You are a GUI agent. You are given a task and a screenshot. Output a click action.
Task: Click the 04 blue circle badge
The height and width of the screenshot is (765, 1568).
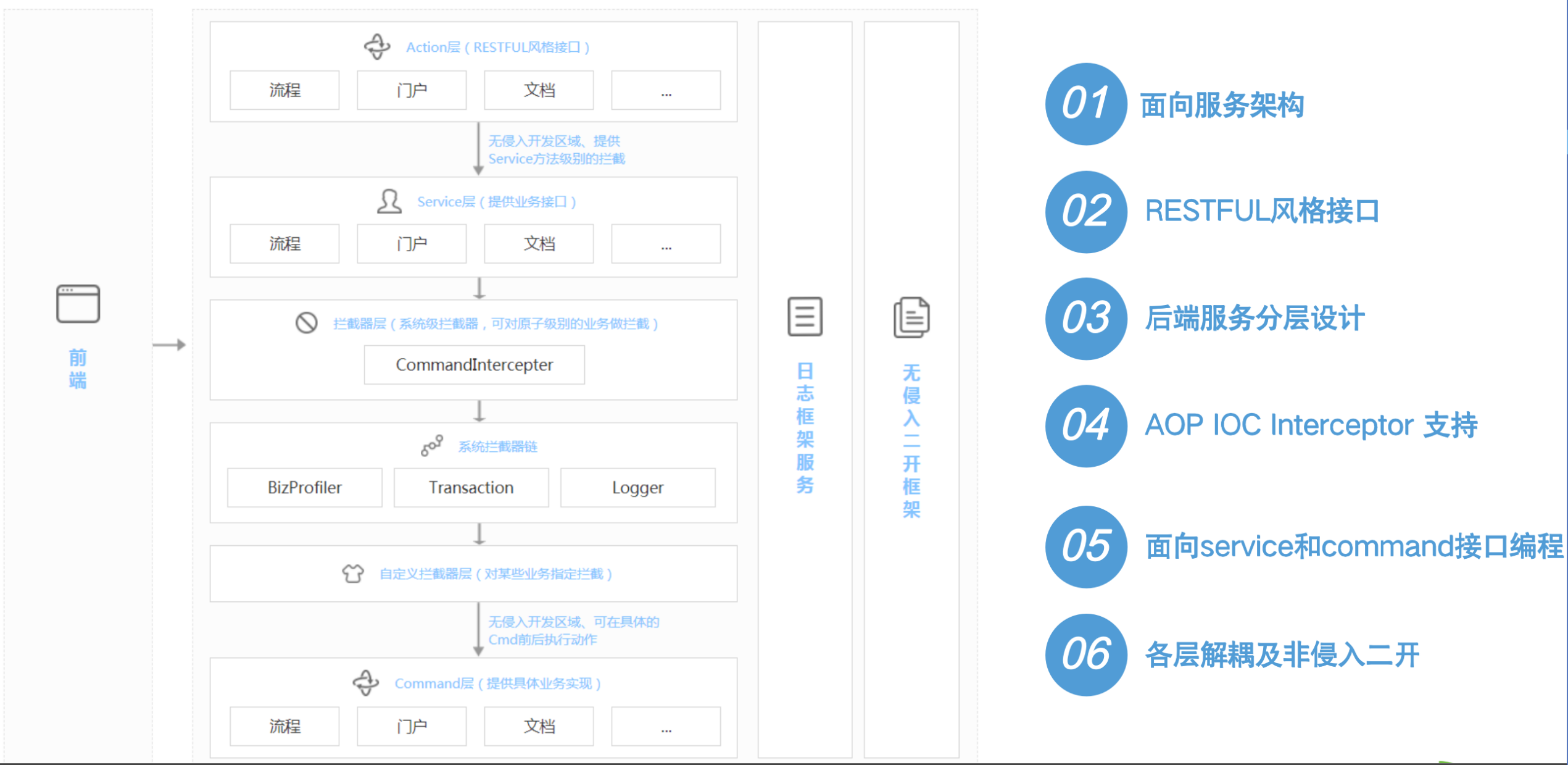point(1085,426)
